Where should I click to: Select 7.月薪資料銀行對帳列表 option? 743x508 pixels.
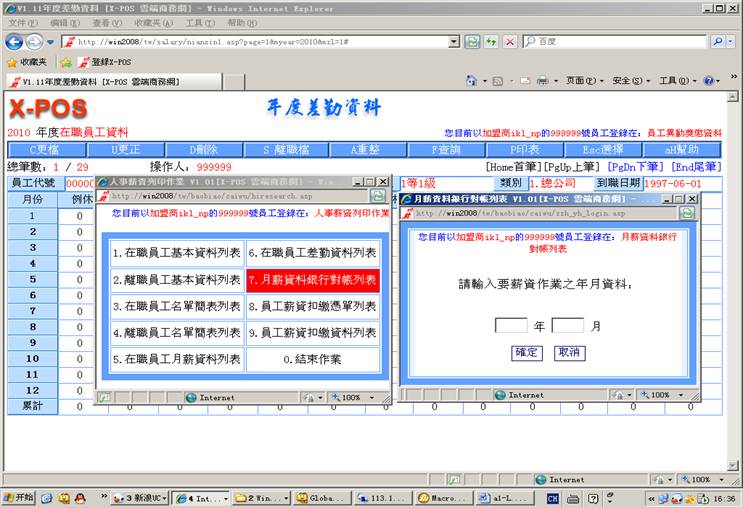[313, 280]
